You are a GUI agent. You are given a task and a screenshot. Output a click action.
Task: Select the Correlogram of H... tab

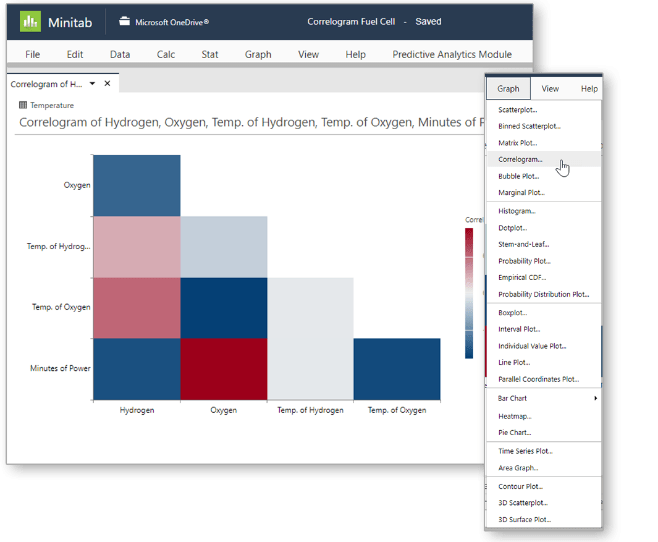46,84
